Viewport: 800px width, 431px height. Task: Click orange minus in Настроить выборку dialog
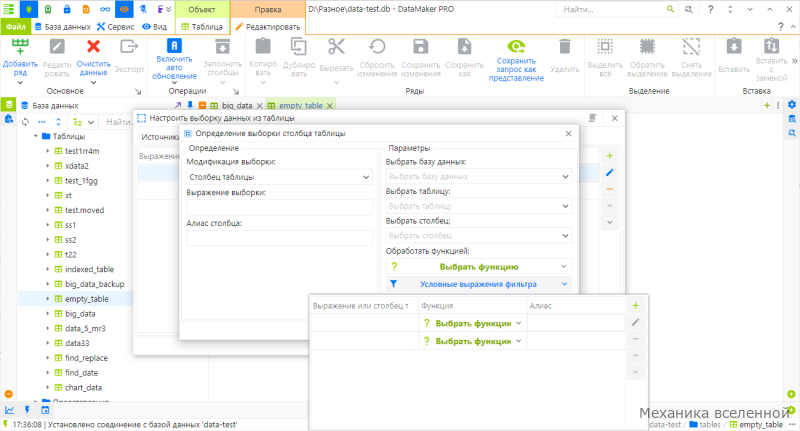pyautogui.click(x=610, y=189)
